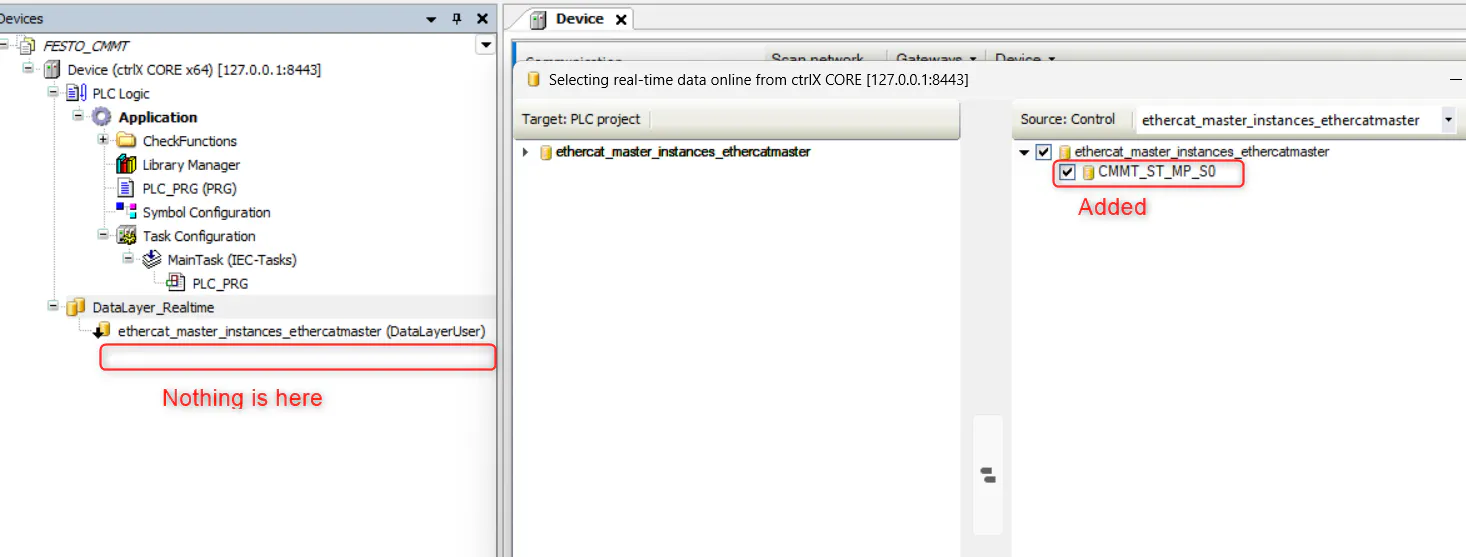Collapse the source ethercatmaster tree node
The height and width of the screenshot is (557, 1466).
point(1024,152)
